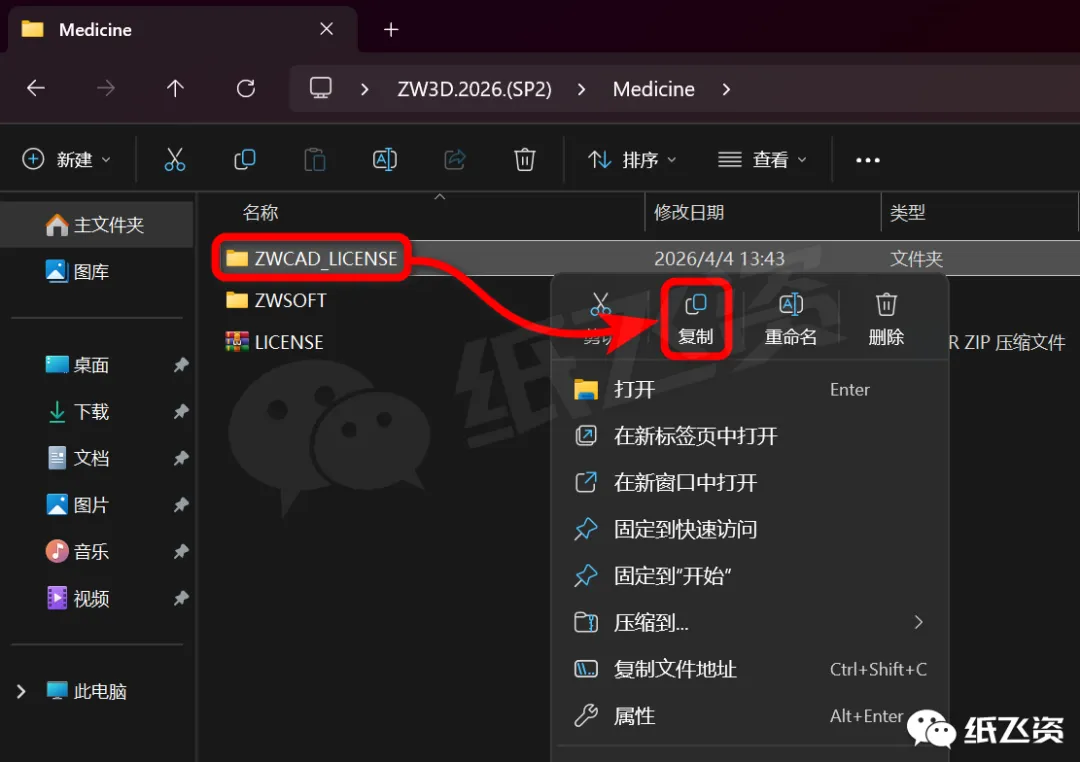This screenshot has height=762, width=1080.
Task: Sort by the 名称 column header
Action: coord(260,212)
